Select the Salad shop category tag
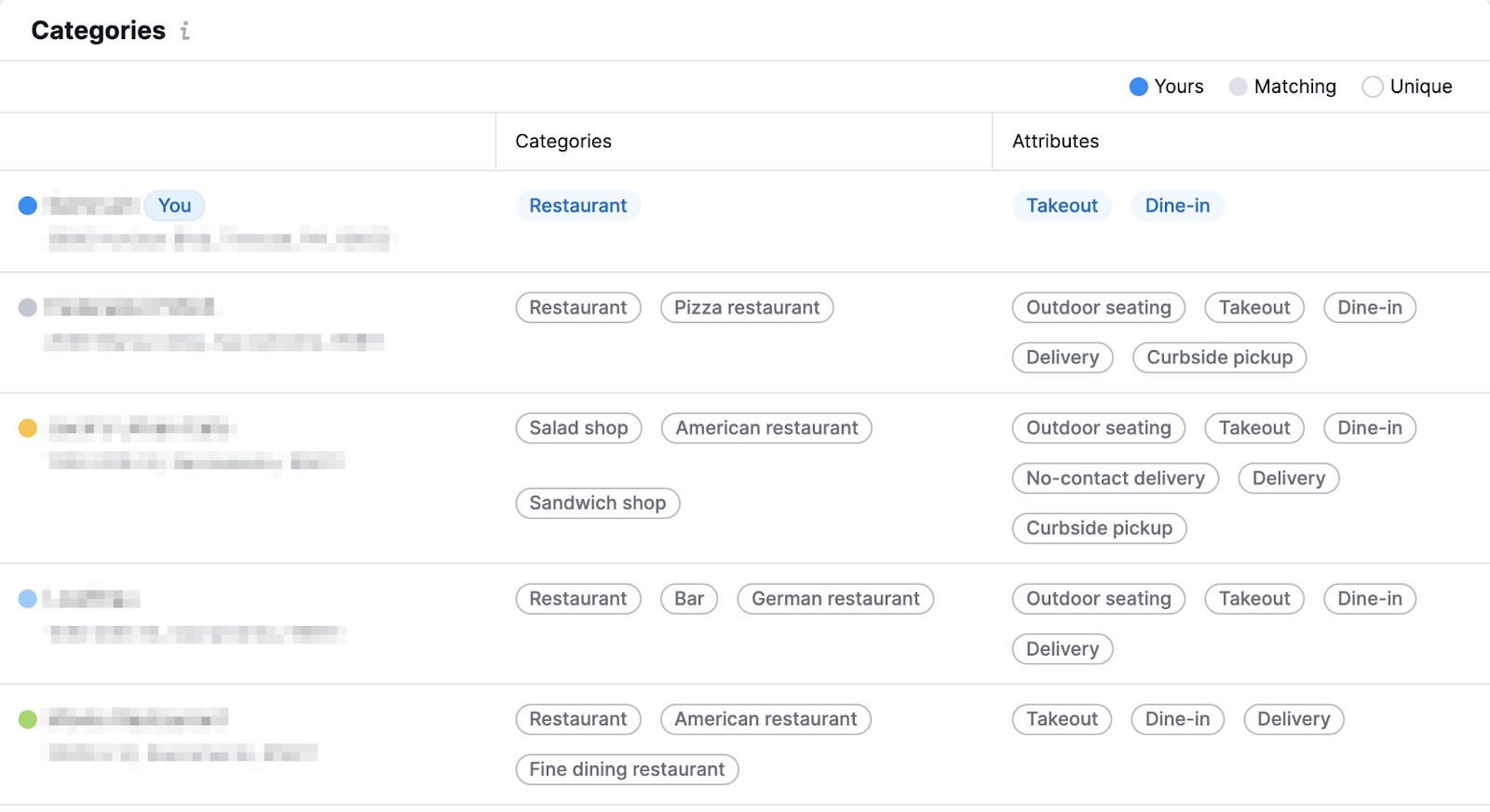The height and width of the screenshot is (812, 1490). tap(578, 428)
